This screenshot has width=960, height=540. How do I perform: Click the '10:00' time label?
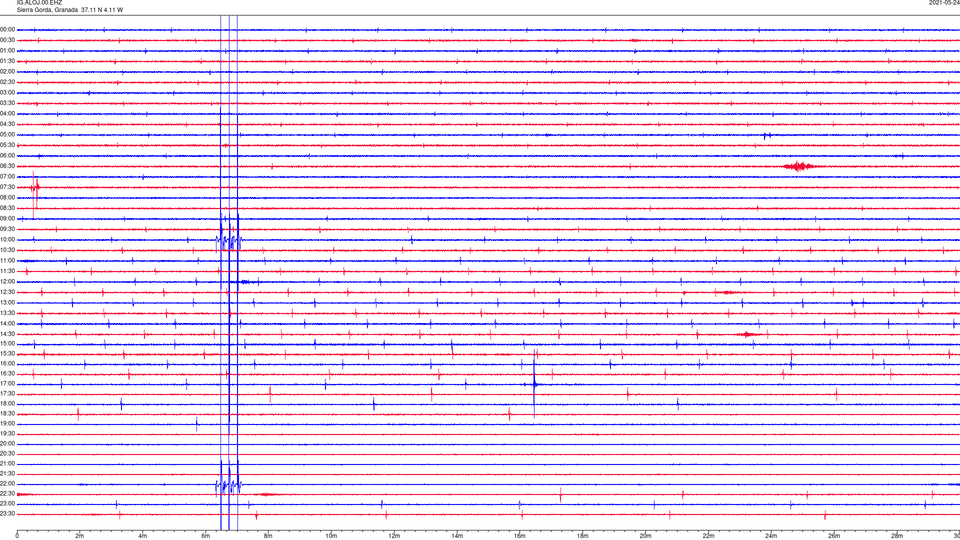tap(7, 240)
